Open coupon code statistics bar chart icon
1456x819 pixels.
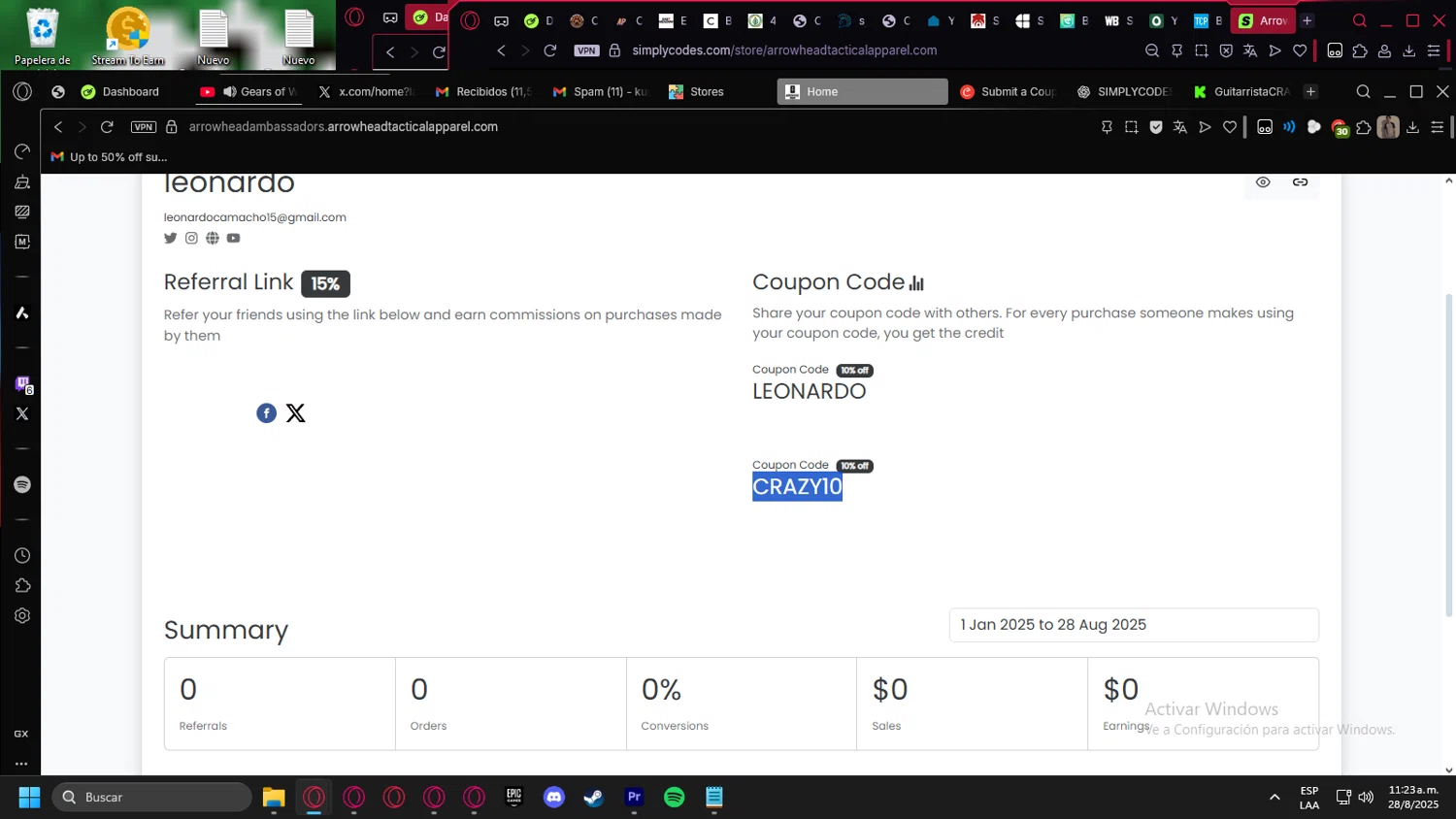click(916, 283)
